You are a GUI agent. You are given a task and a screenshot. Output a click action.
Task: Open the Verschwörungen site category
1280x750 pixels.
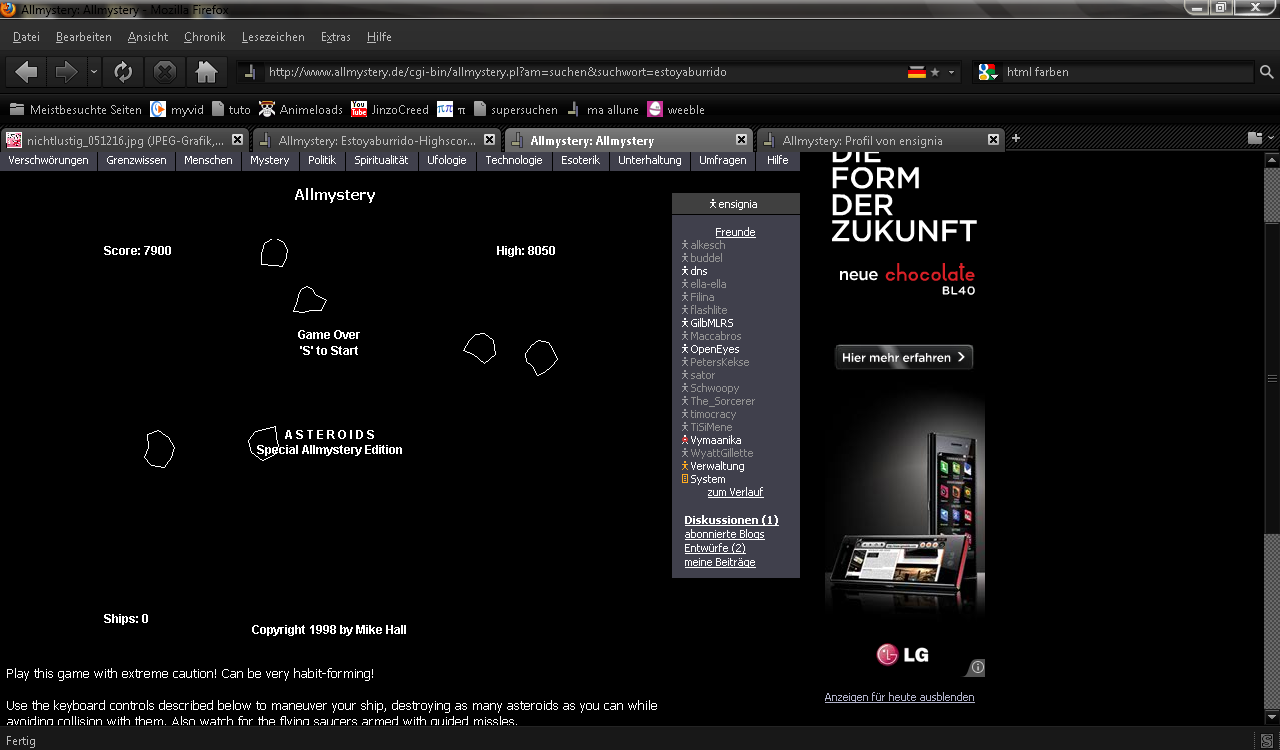tap(48, 160)
